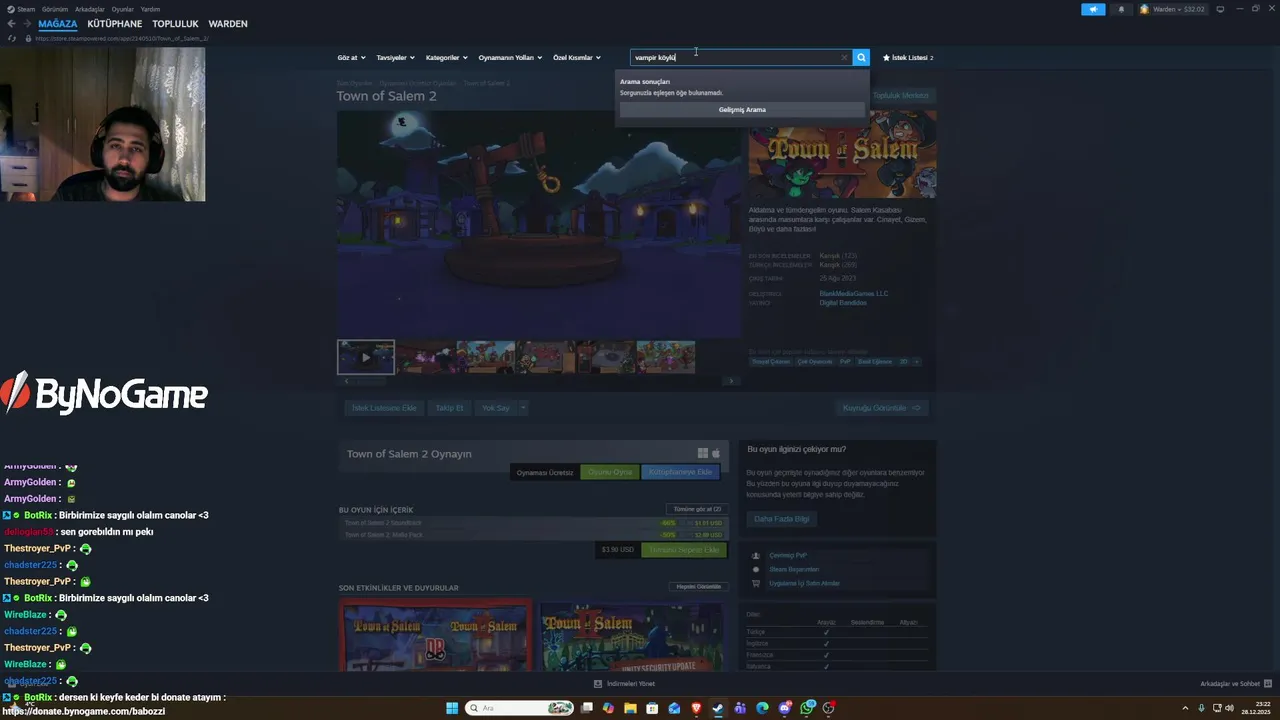This screenshot has width=1280, height=720.
Task: Click the Steam taskbar icon
Action: (x=718, y=708)
